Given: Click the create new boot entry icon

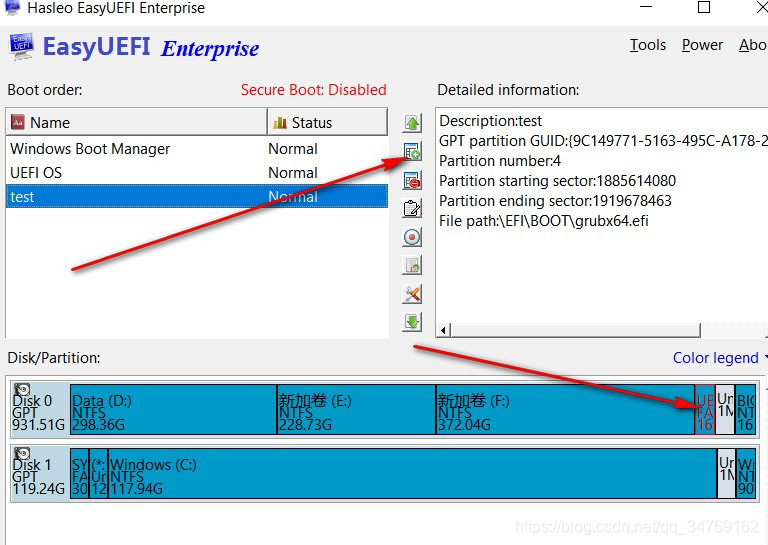Looking at the screenshot, I should coord(412,152).
